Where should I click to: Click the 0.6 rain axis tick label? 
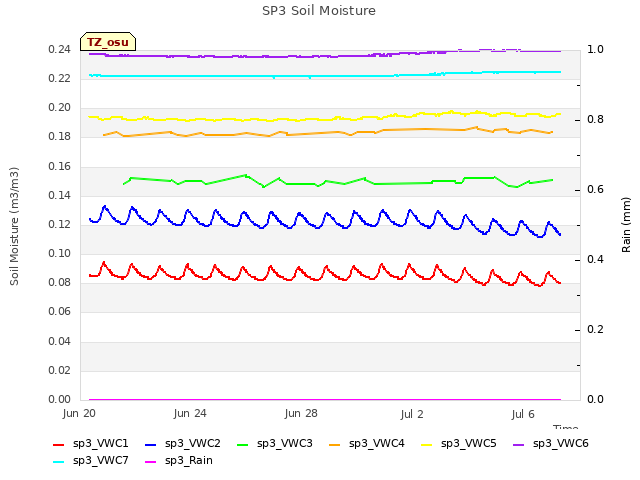pyautogui.click(x=595, y=190)
